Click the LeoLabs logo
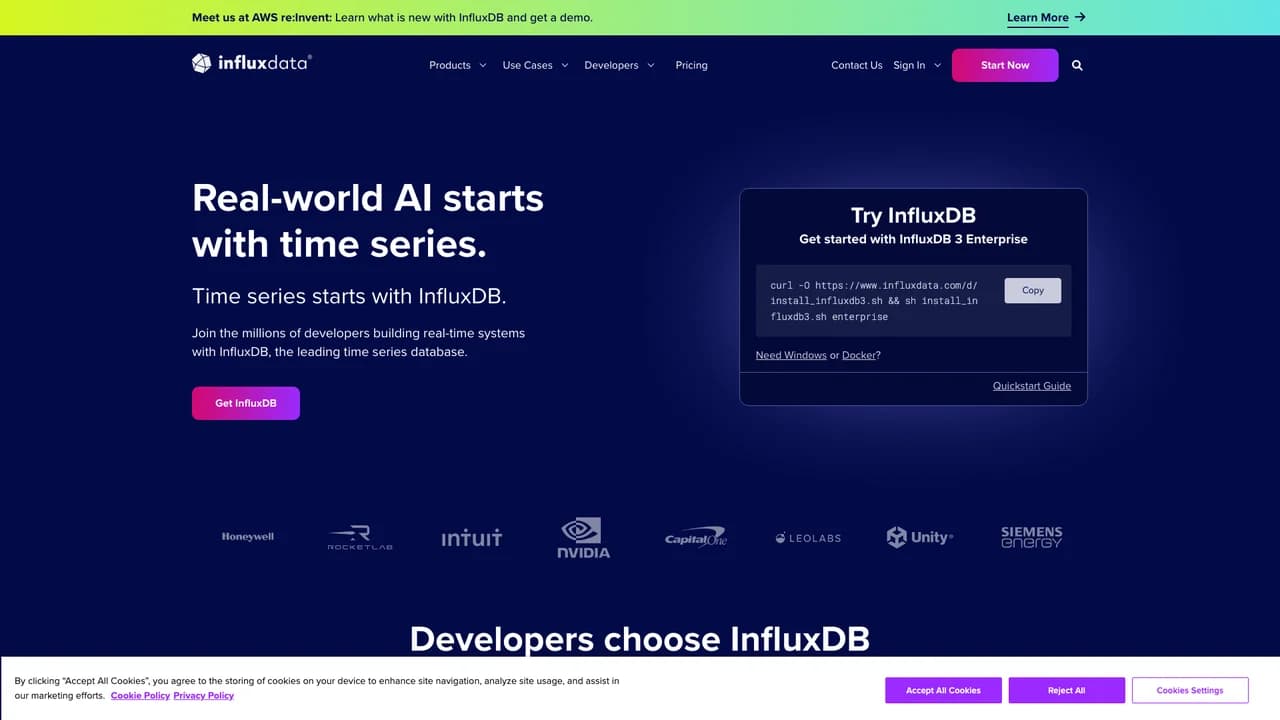This screenshot has height=720, width=1280. pyautogui.click(x=808, y=538)
